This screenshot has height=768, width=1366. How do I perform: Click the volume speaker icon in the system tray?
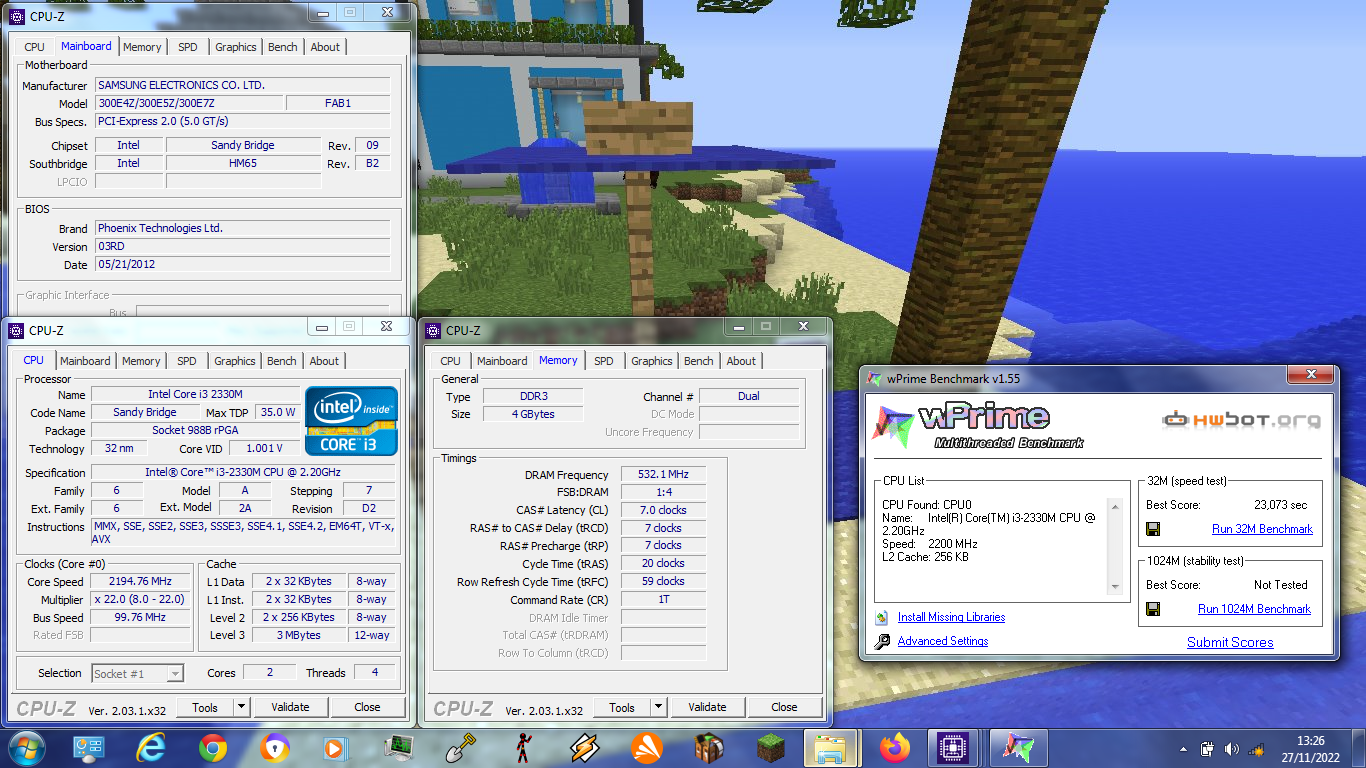click(x=1231, y=749)
